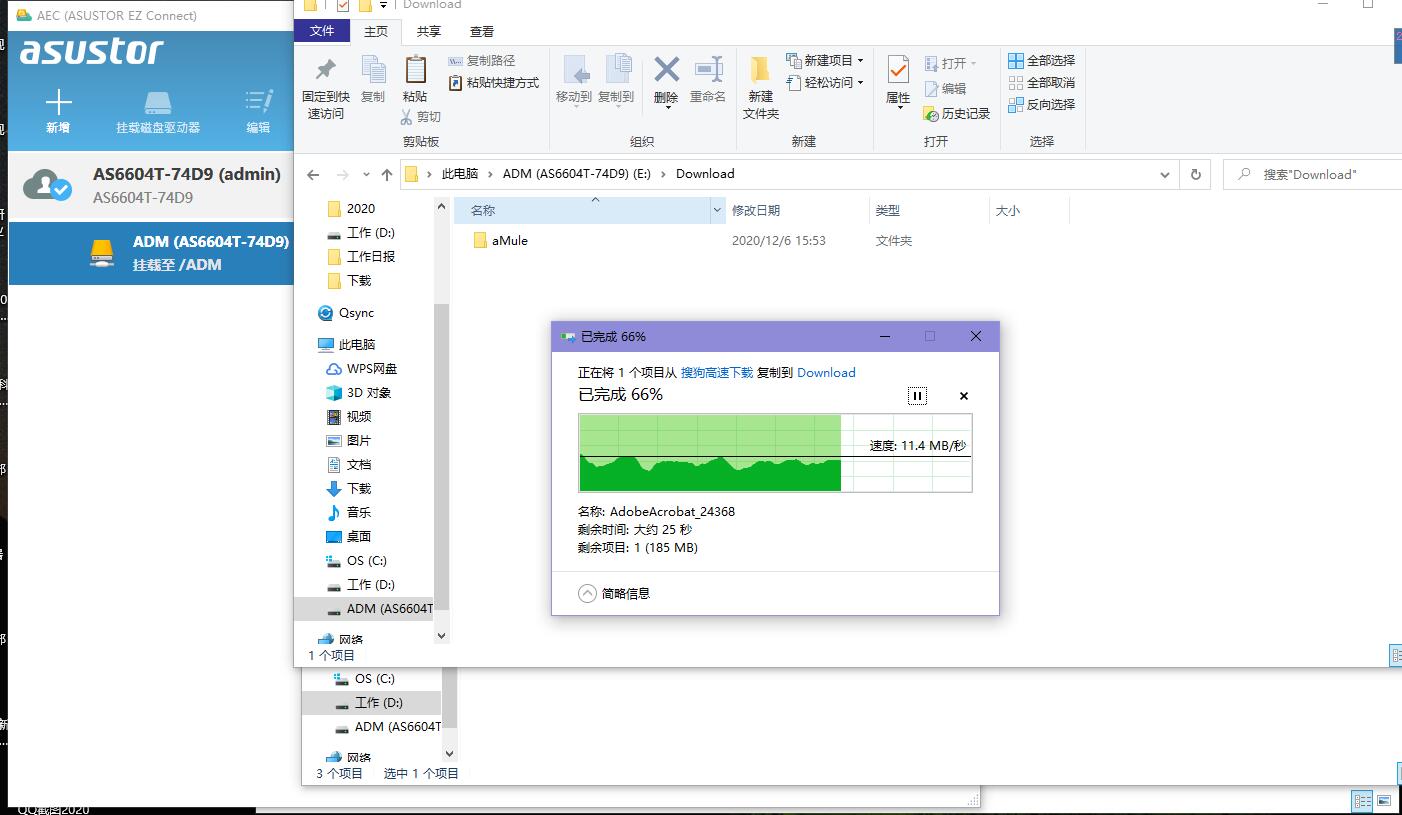Open the 文件 menu
Image resolution: width=1402 pixels, height=815 pixels.
(x=322, y=31)
